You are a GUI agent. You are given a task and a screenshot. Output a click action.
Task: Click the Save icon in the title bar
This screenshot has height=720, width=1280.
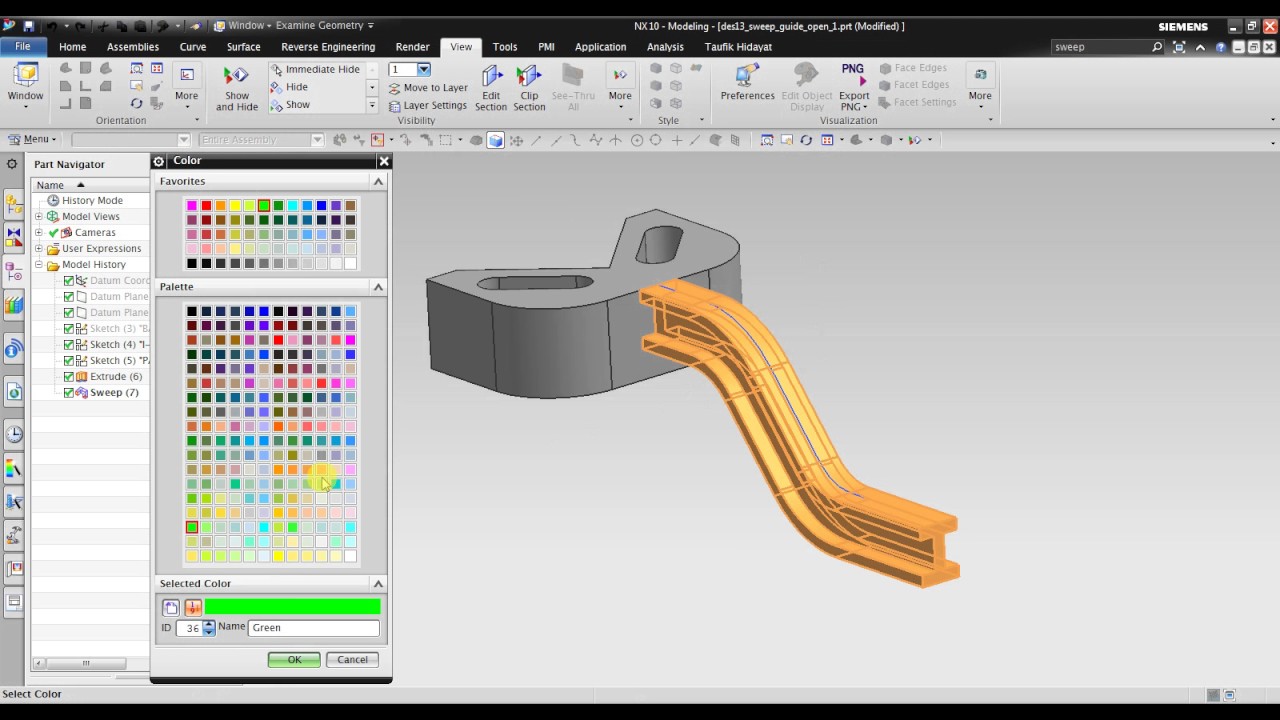coord(28,26)
